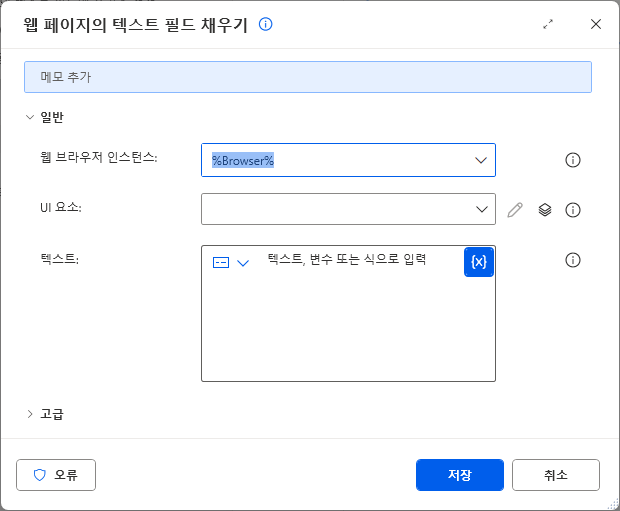Expand the 고급 section

(30, 414)
